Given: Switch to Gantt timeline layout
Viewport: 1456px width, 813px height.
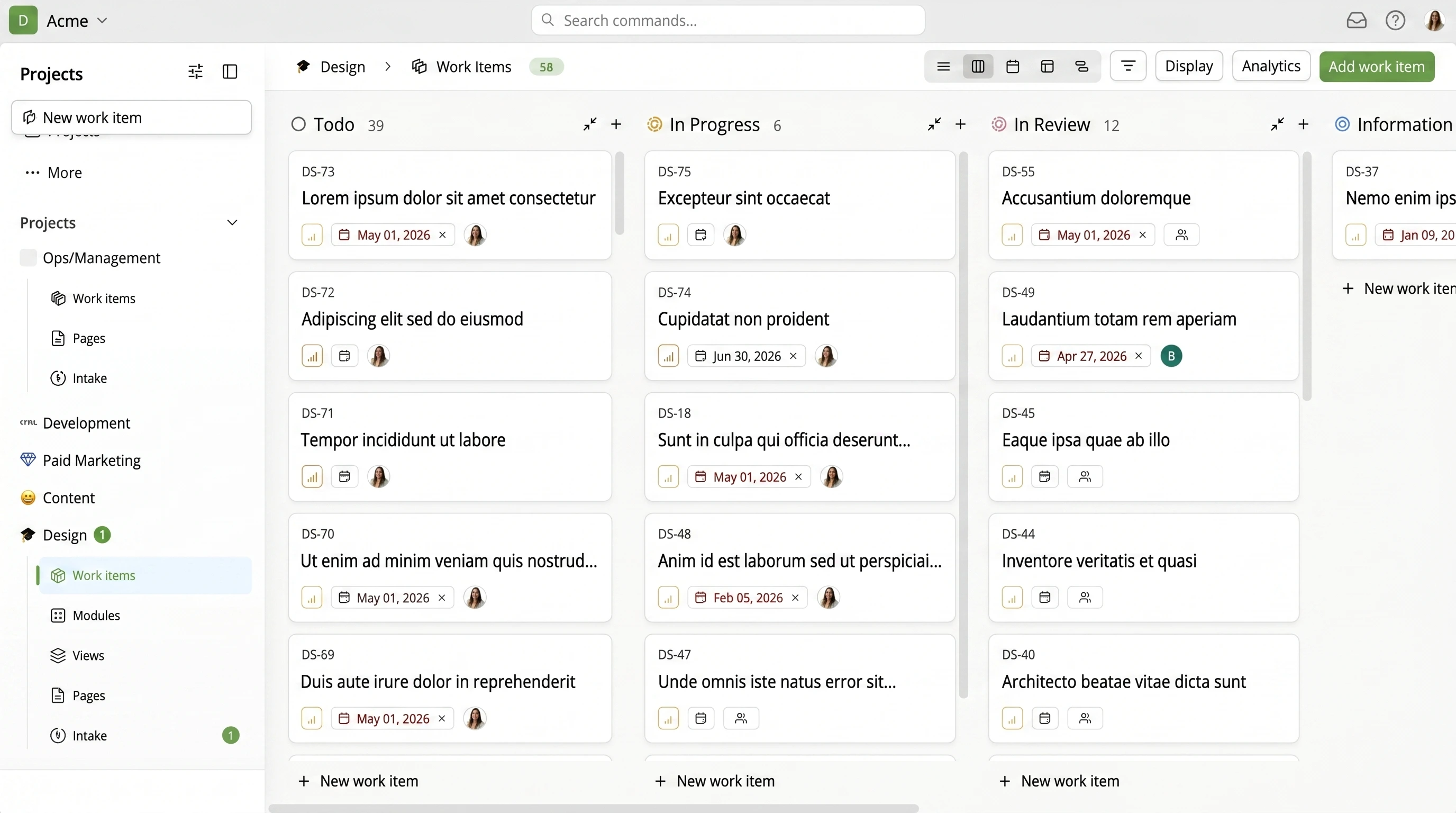Looking at the screenshot, I should coord(1081,67).
